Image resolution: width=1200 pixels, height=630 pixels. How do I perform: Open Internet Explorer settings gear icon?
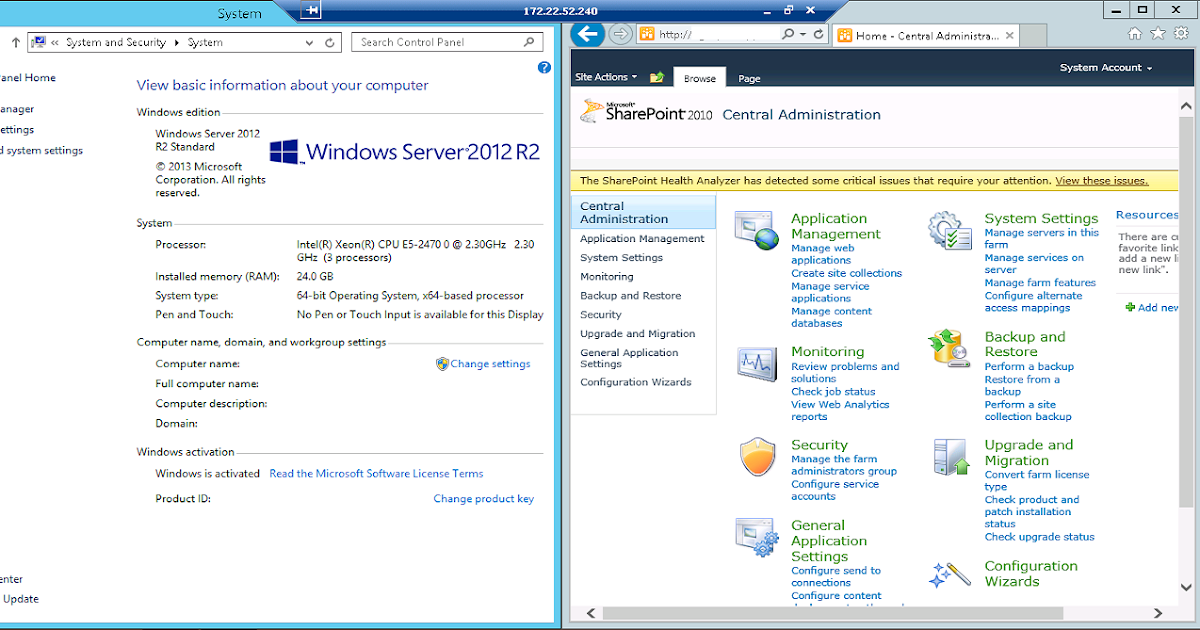point(1182,33)
